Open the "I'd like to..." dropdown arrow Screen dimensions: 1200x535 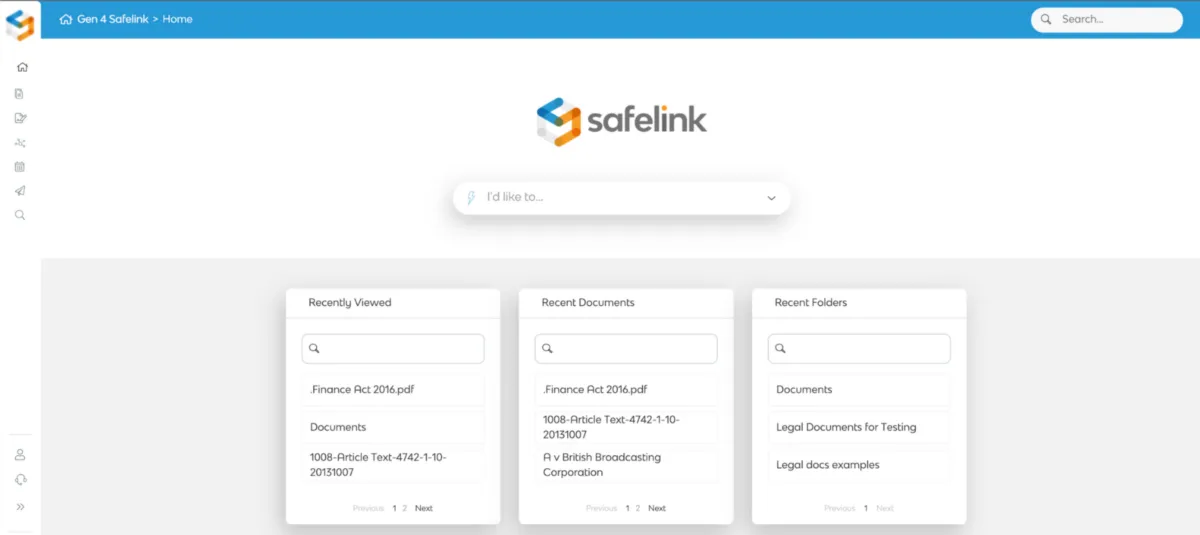771,198
